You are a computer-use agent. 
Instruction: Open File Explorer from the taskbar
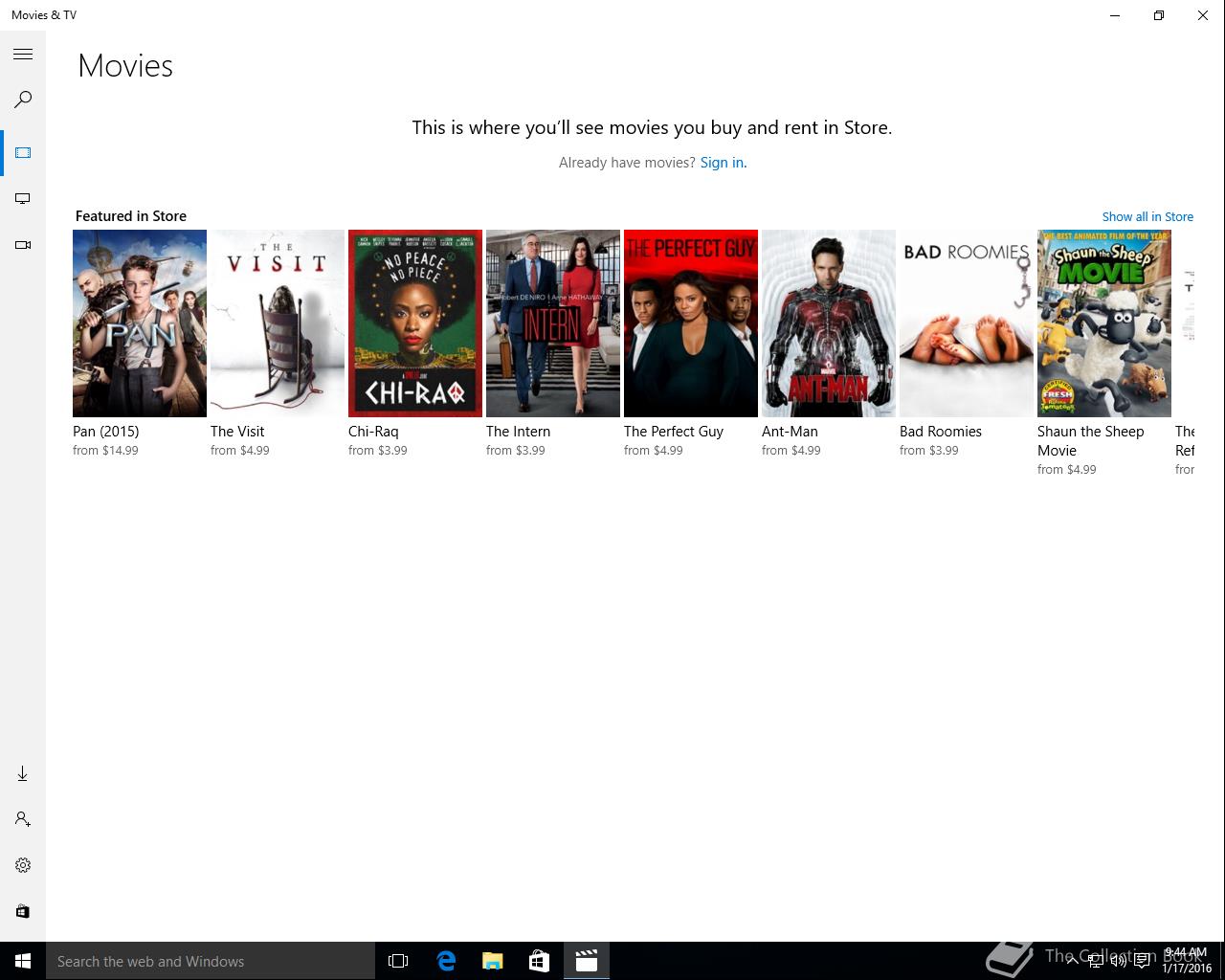coord(492,961)
